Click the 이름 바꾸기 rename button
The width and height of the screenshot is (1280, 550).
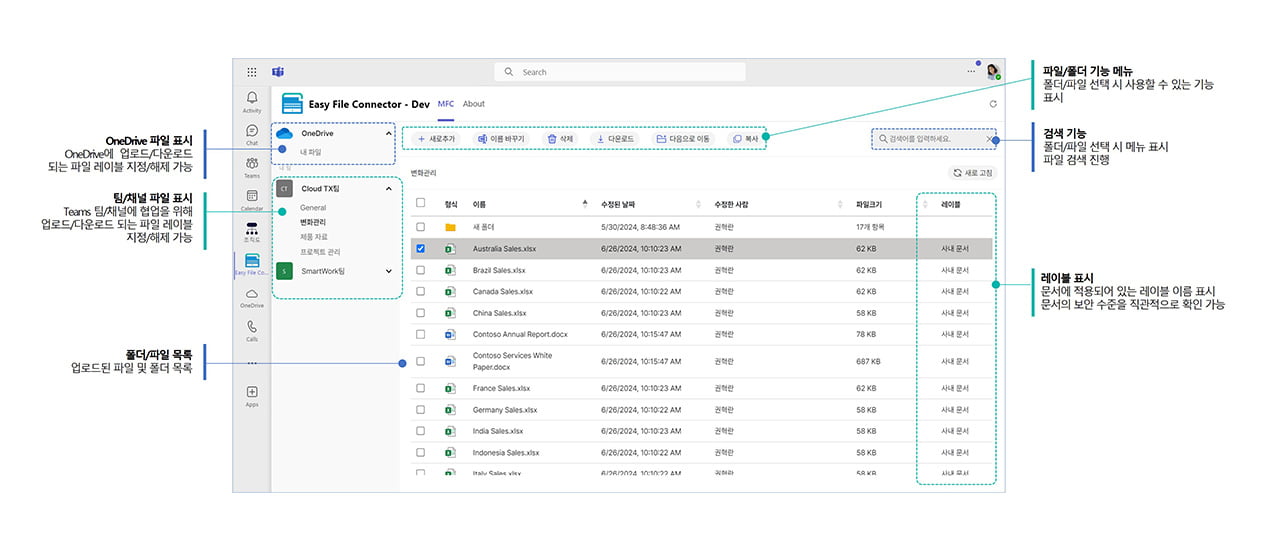tap(501, 139)
